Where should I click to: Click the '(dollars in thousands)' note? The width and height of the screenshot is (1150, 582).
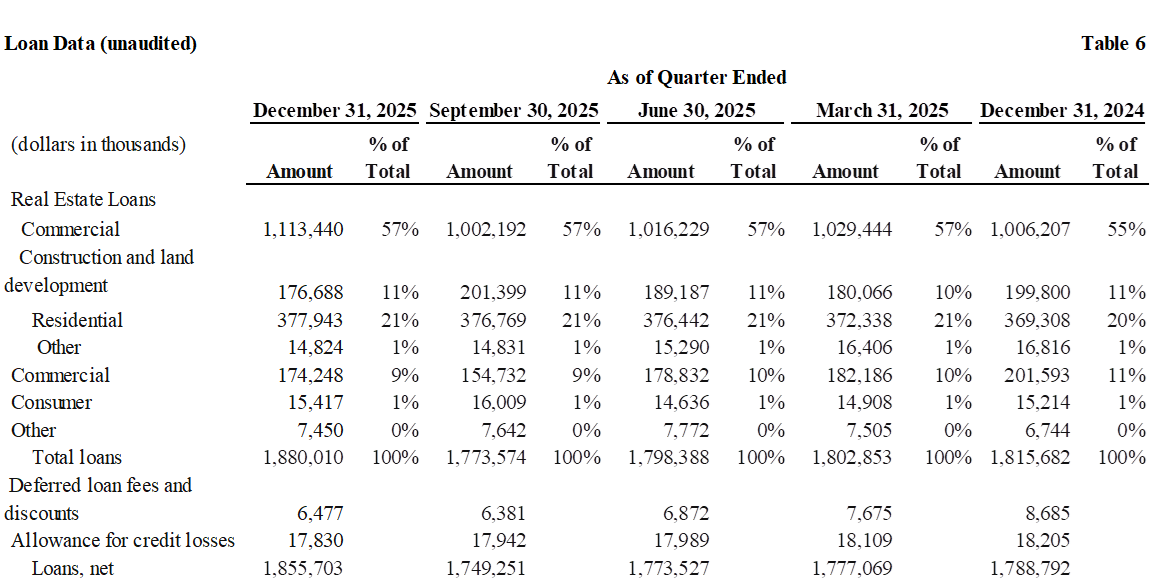[x=98, y=144]
